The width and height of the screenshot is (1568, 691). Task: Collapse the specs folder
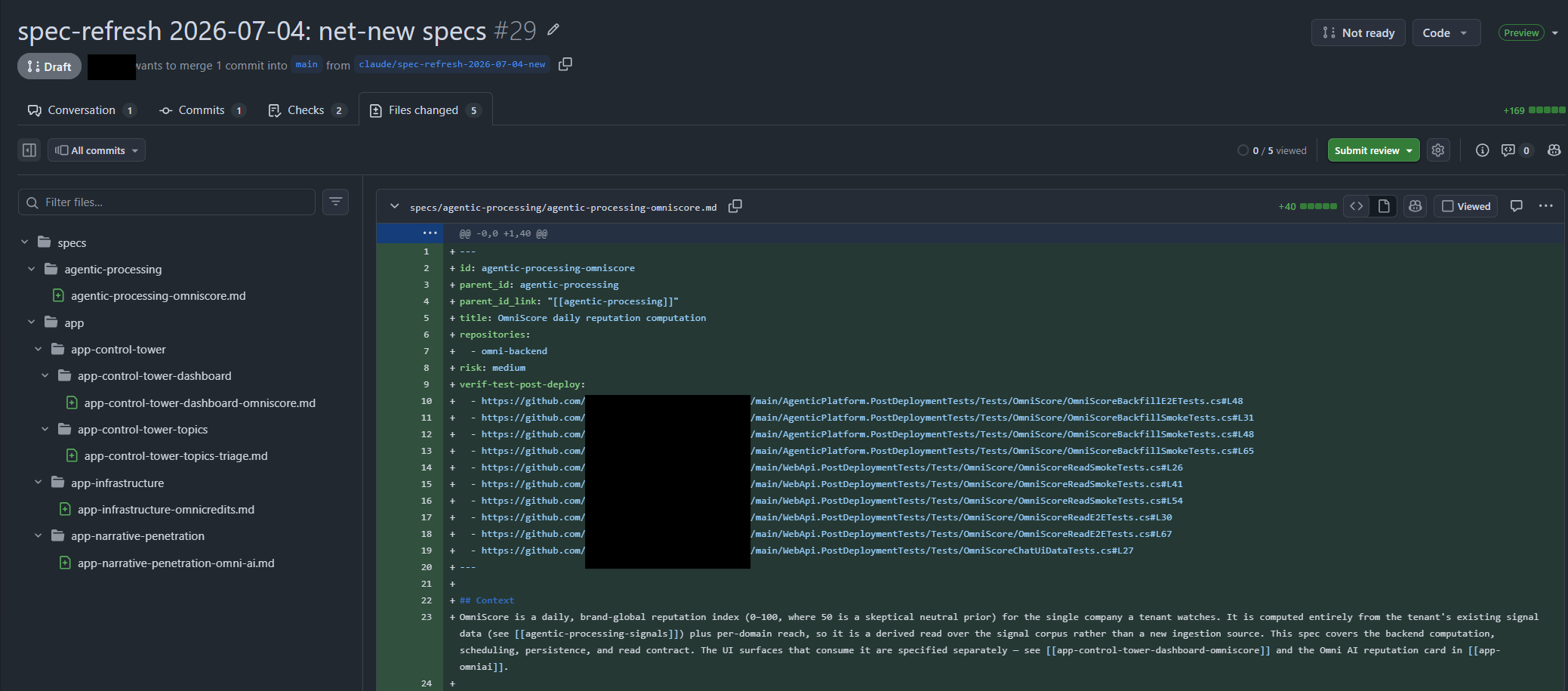25,242
